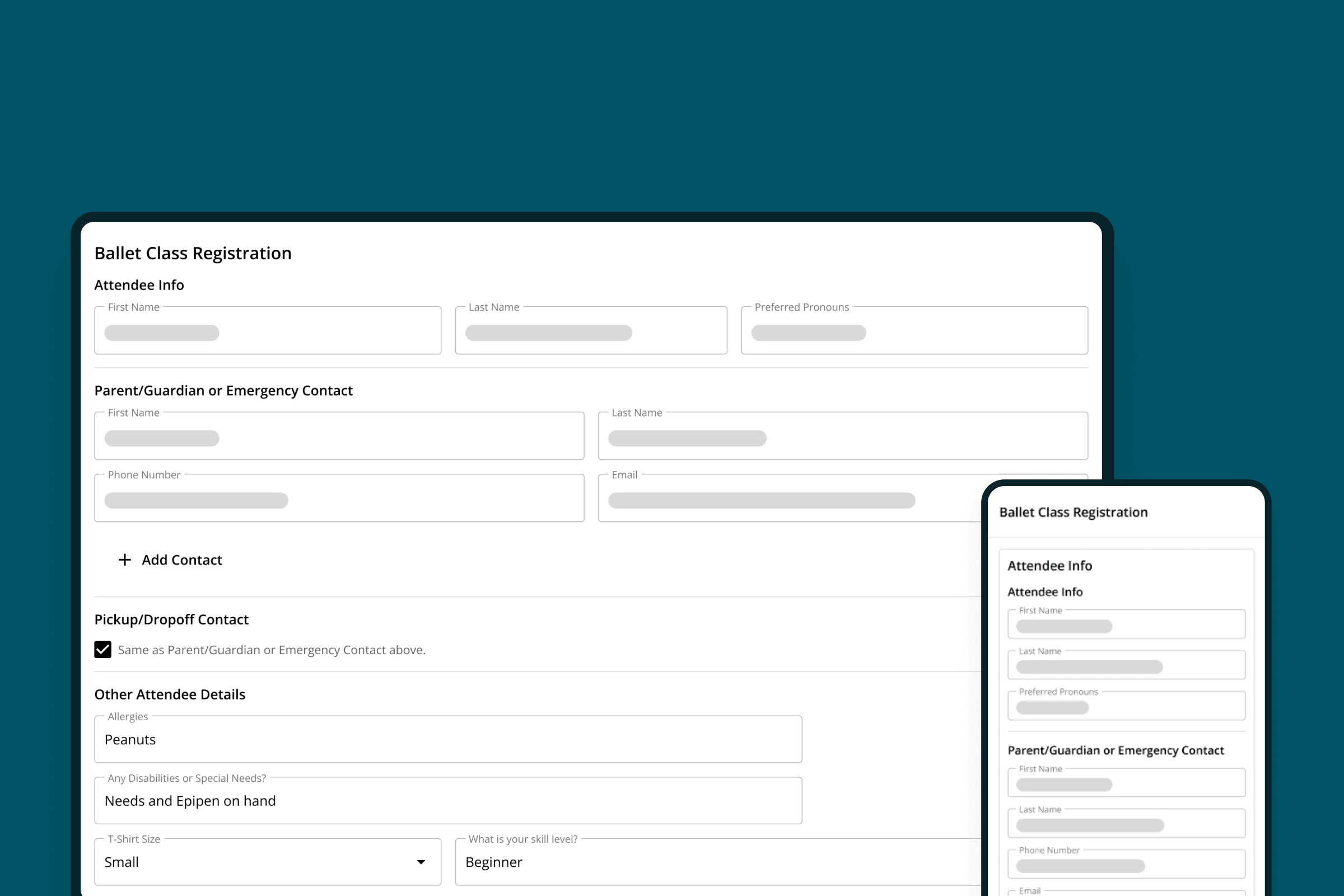
Task: Click the Ballet Class Registration title on tablet
Action: pos(193,253)
